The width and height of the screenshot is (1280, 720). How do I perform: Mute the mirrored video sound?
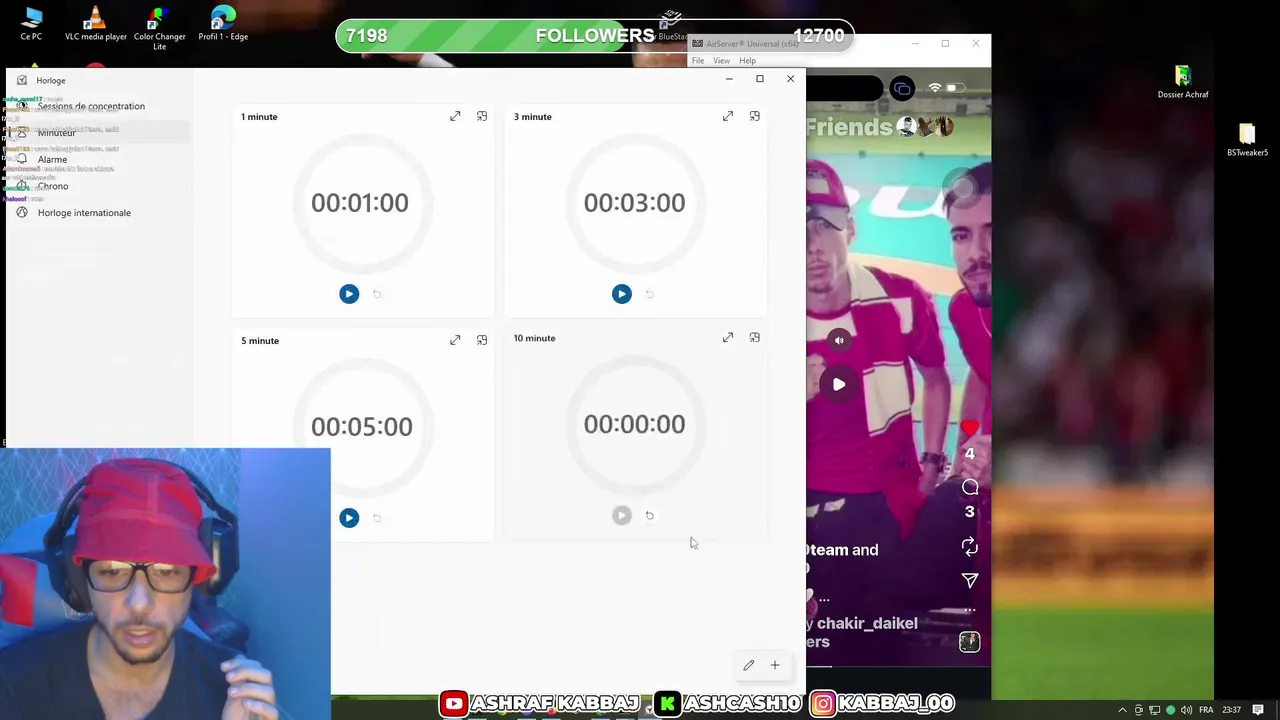pyautogui.click(x=839, y=340)
